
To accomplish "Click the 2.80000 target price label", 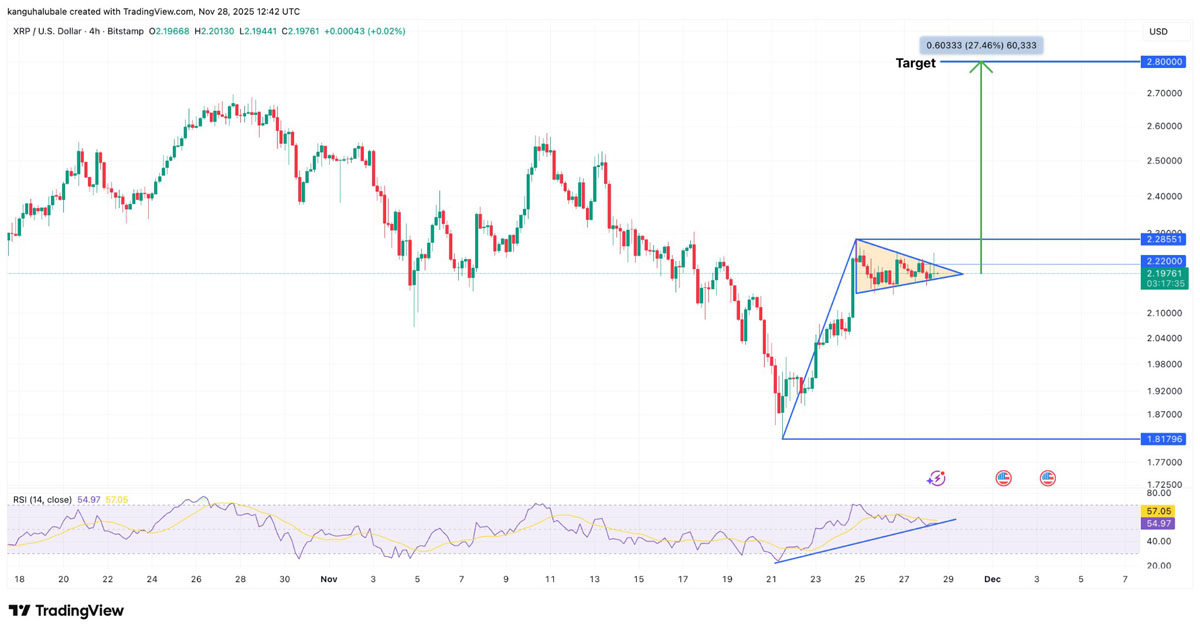I will [1163, 61].
